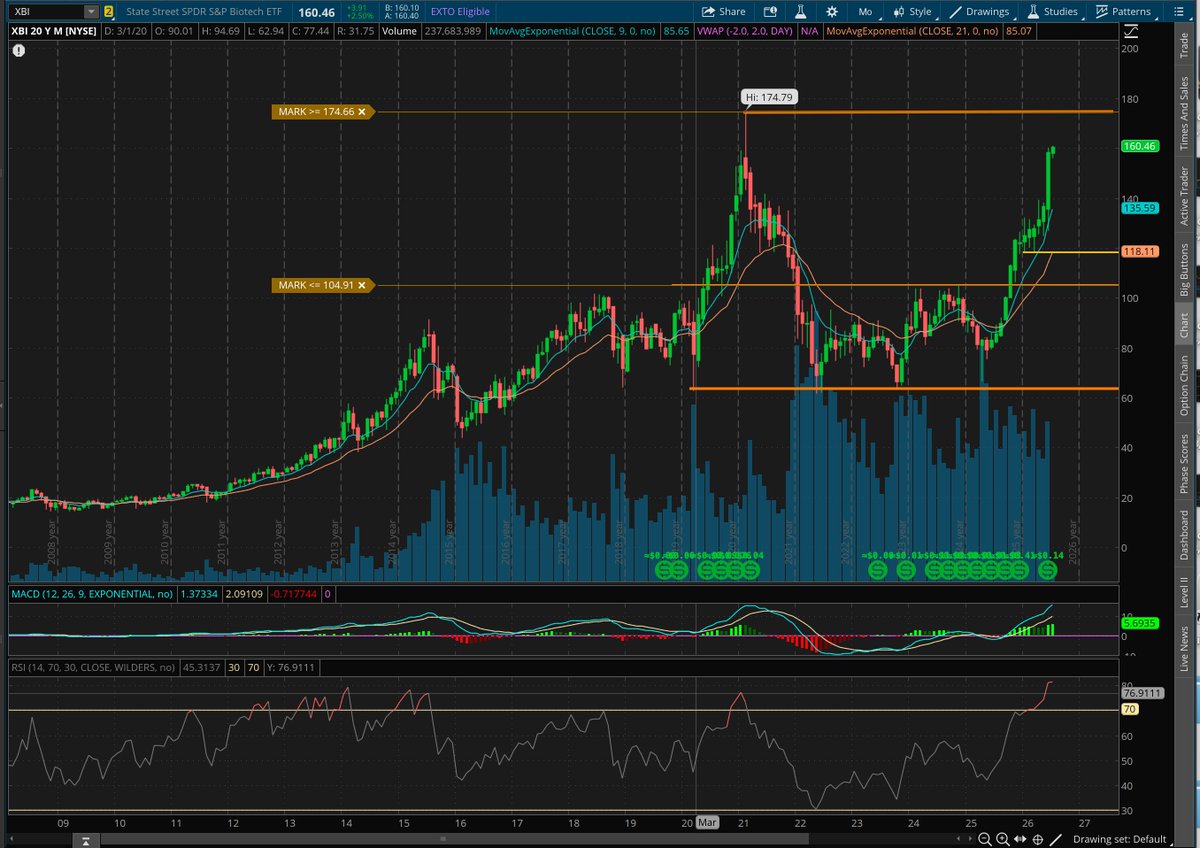The image size is (1200, 848).
Task: Remove the MARK >= 174.66 alert
Action: coord(362,112)
